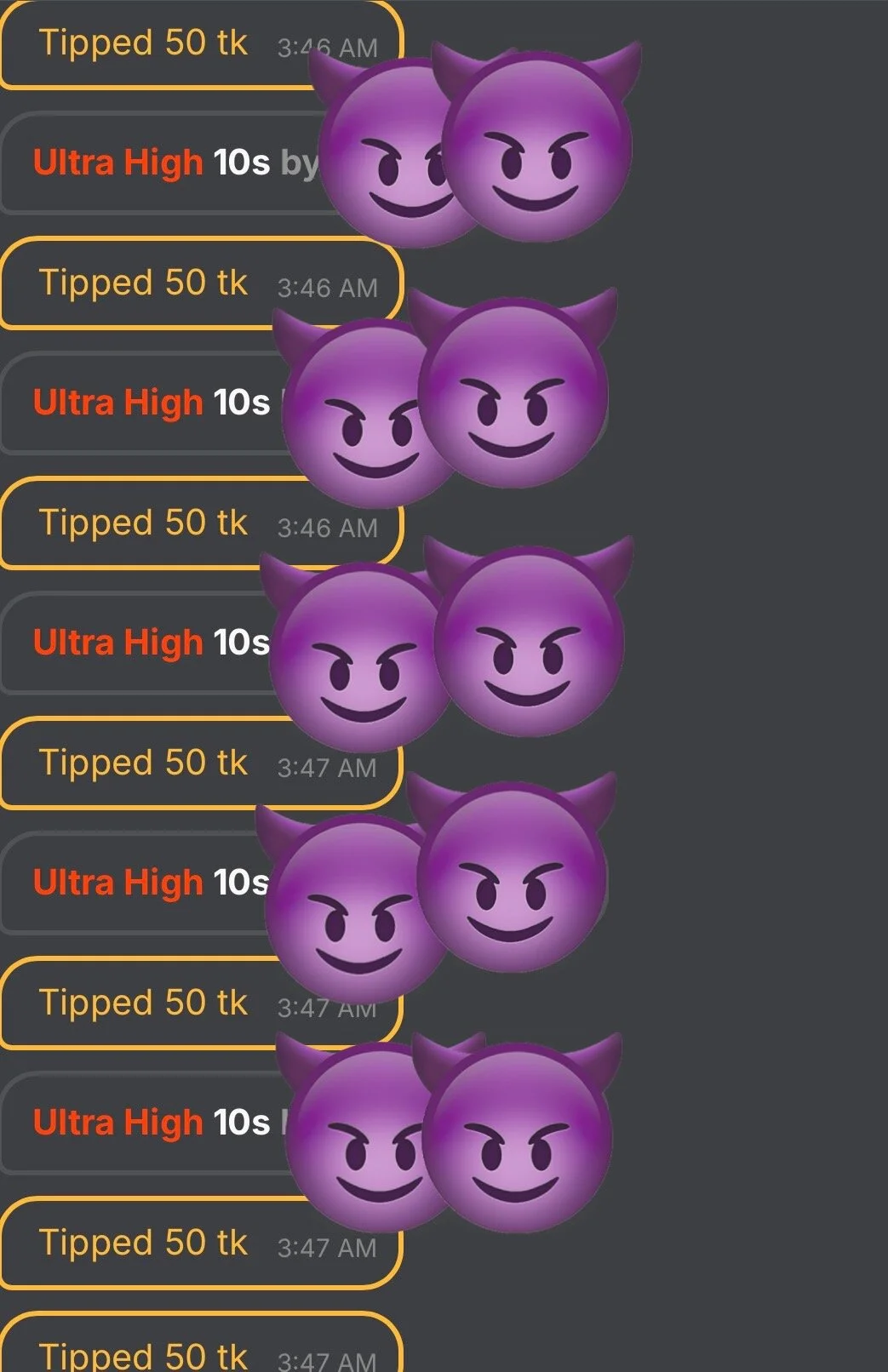Select right devil emoji in third pair

(529, 636)
